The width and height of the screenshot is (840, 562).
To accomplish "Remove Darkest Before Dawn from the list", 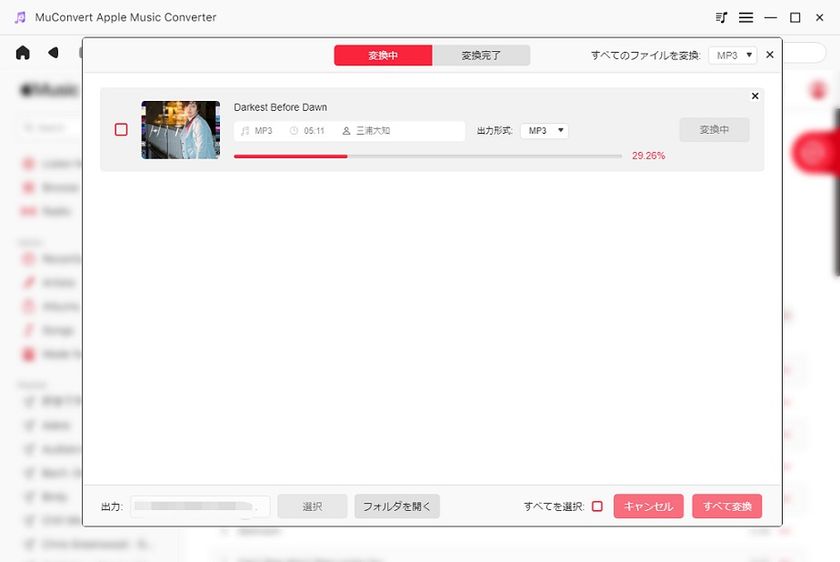I will (x=755, y=96).
